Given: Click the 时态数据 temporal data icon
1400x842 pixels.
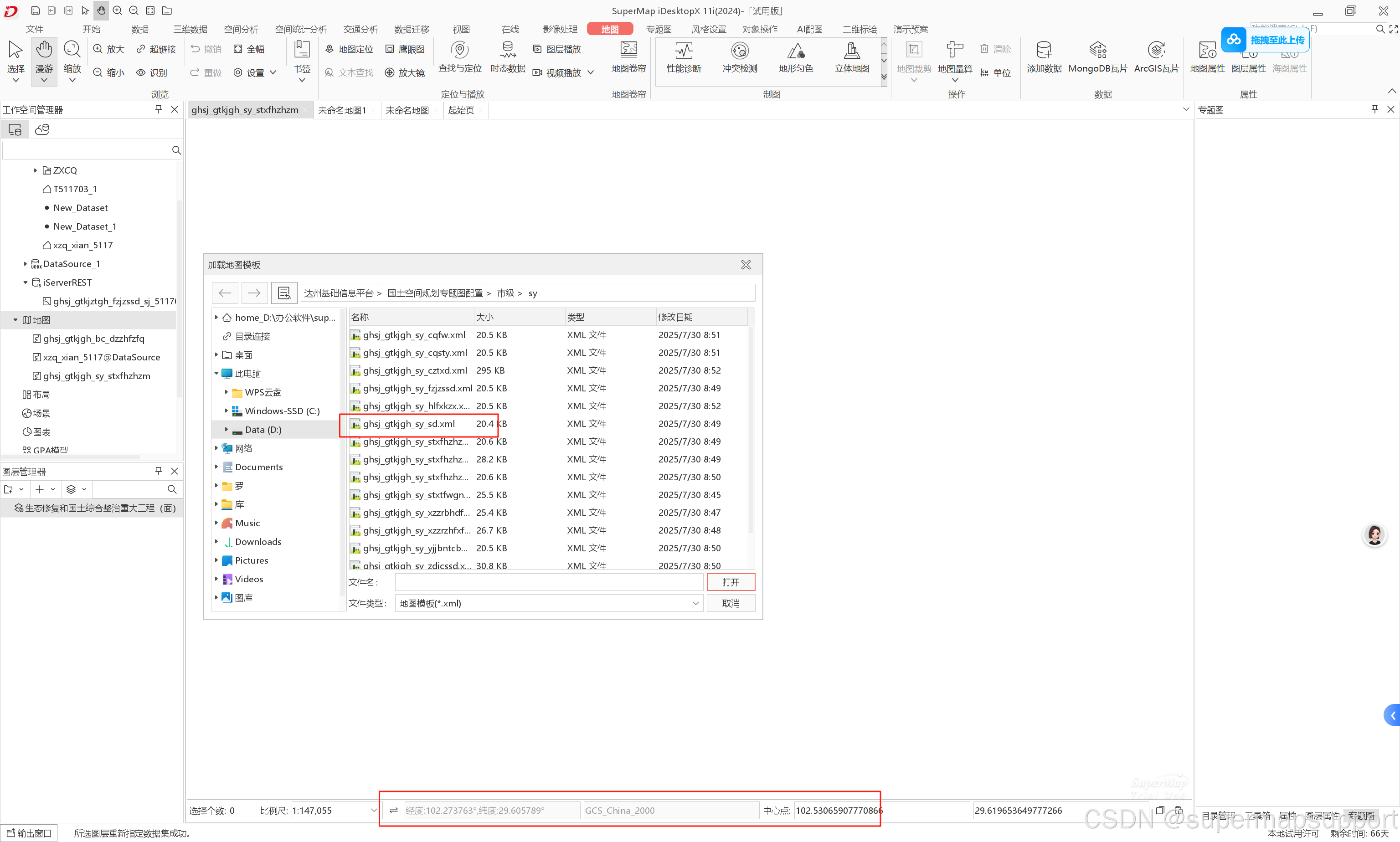Looking at the screenshot, I should (x=508, y=57).
